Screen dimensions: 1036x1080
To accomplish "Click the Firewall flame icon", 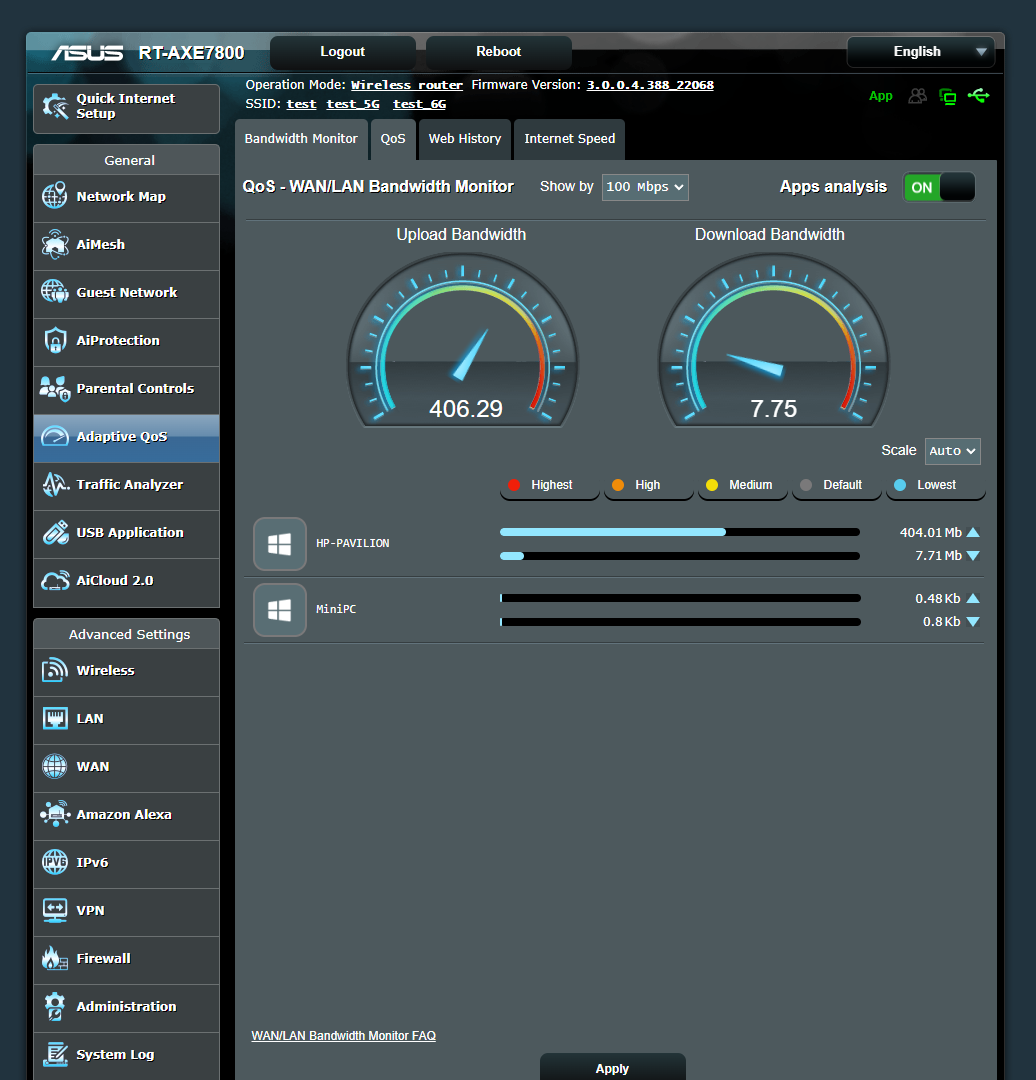I will (54, 958).
